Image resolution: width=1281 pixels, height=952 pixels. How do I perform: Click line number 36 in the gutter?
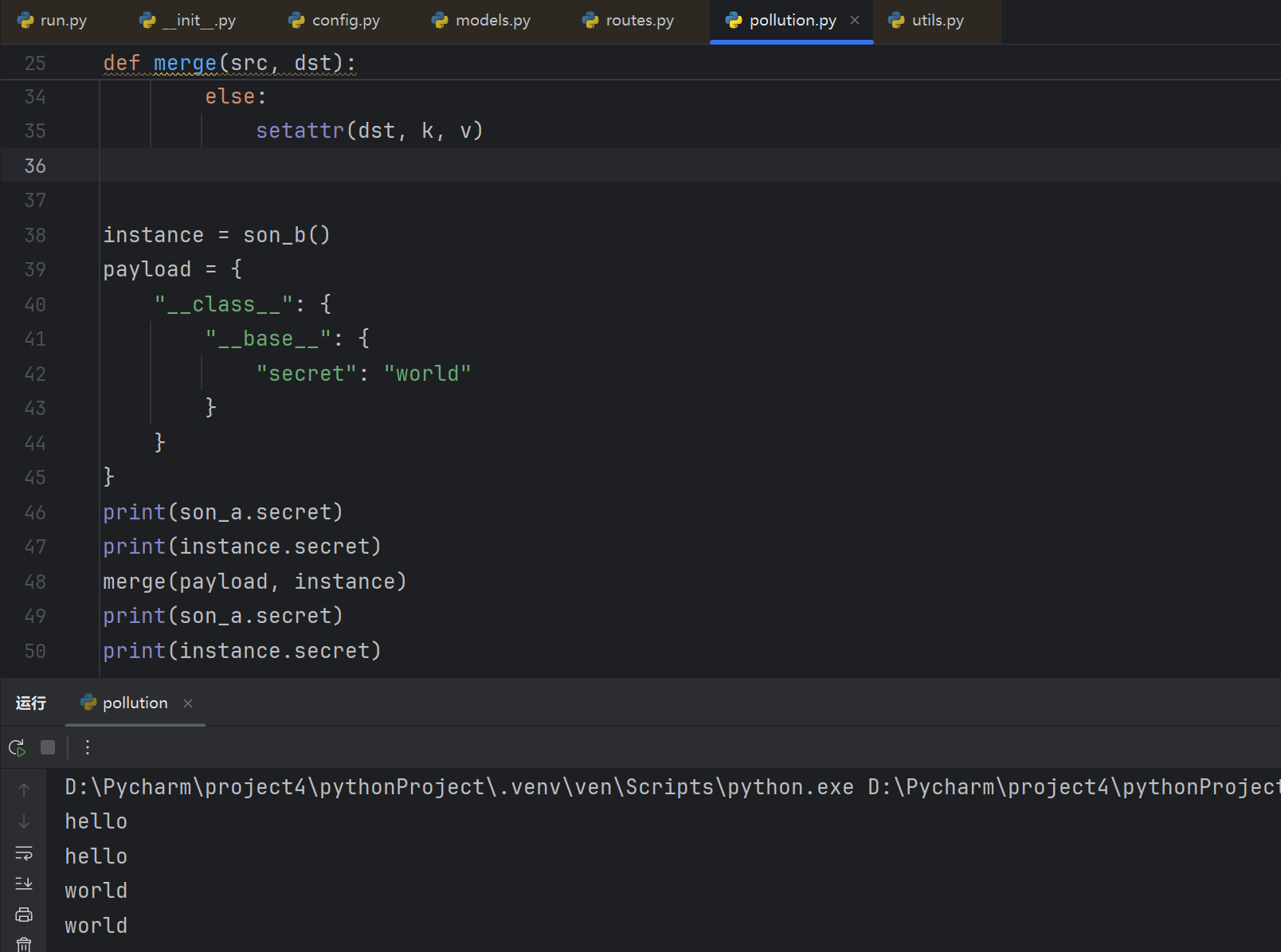pos(35,166)
